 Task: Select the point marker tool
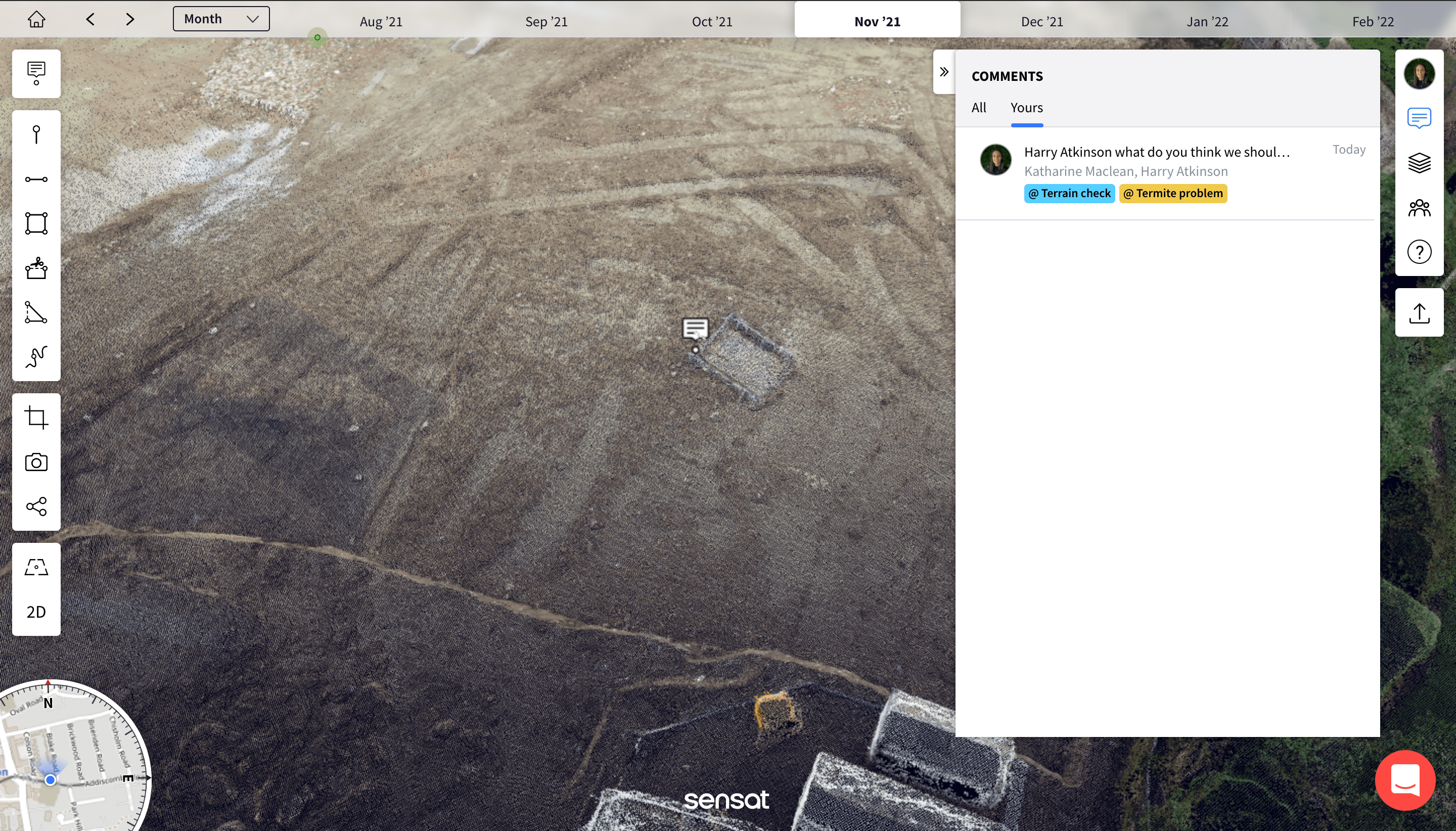pos(36,134)
